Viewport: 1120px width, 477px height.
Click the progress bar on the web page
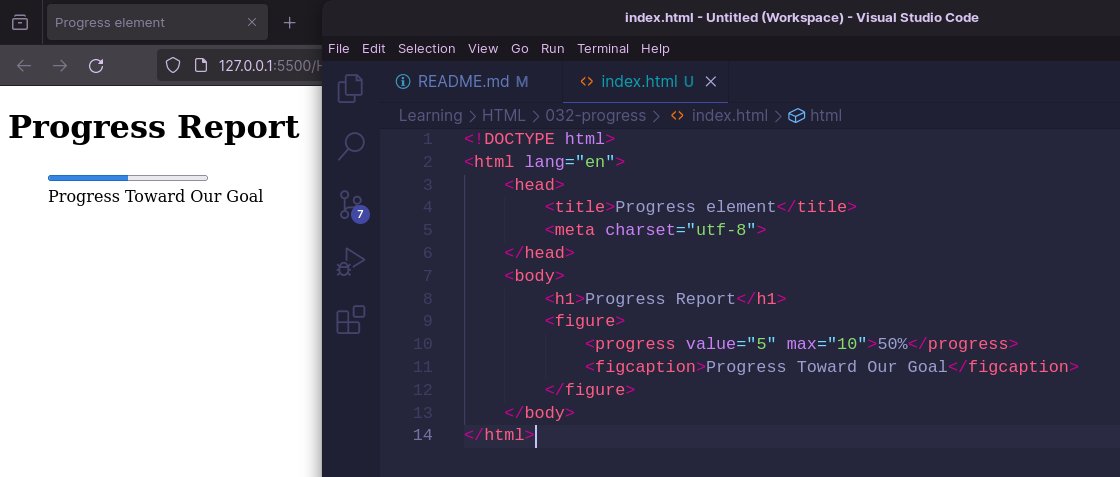pos(128,178)
